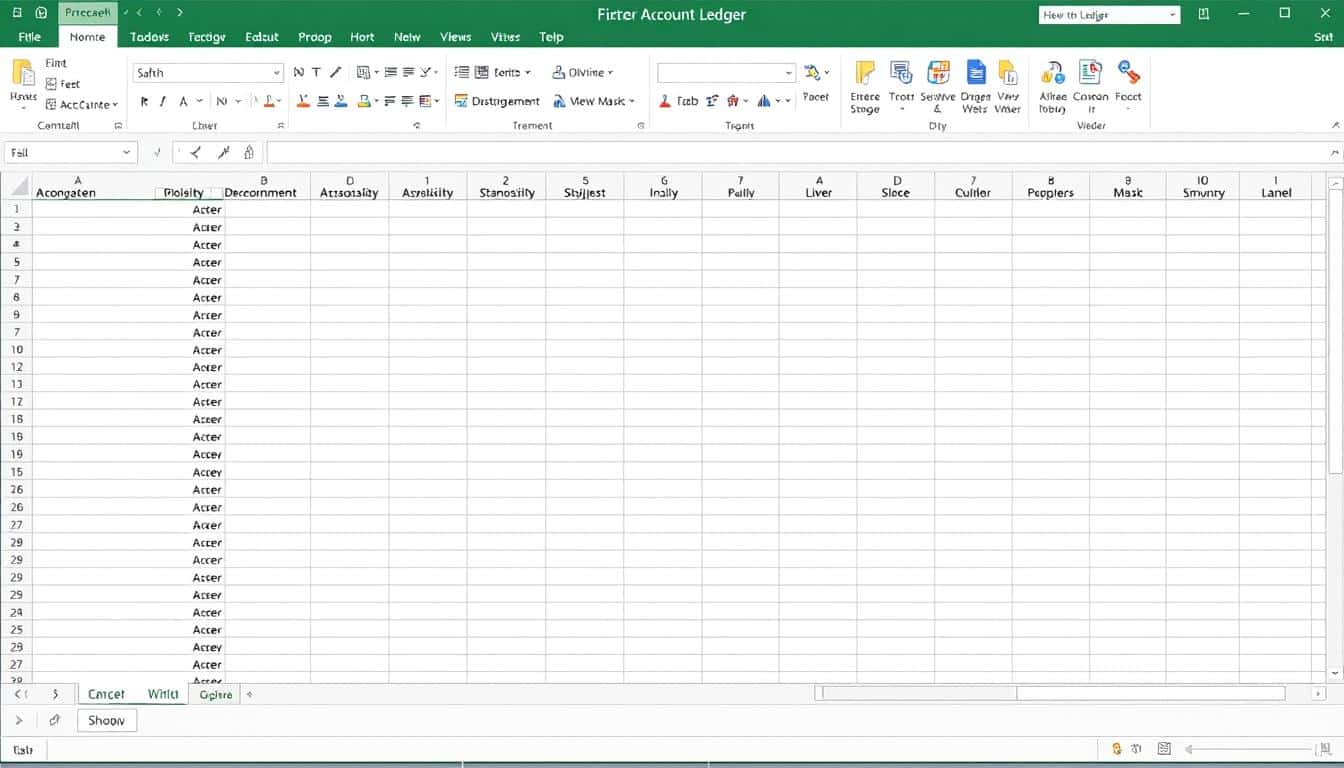Click the zoom slider in status bar
This screenshot has height=768, width=1344.
pos(1248,748)
